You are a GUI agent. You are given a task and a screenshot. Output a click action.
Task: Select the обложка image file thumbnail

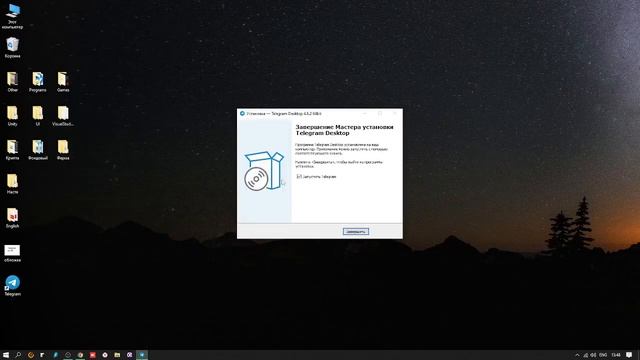[12, 253]
